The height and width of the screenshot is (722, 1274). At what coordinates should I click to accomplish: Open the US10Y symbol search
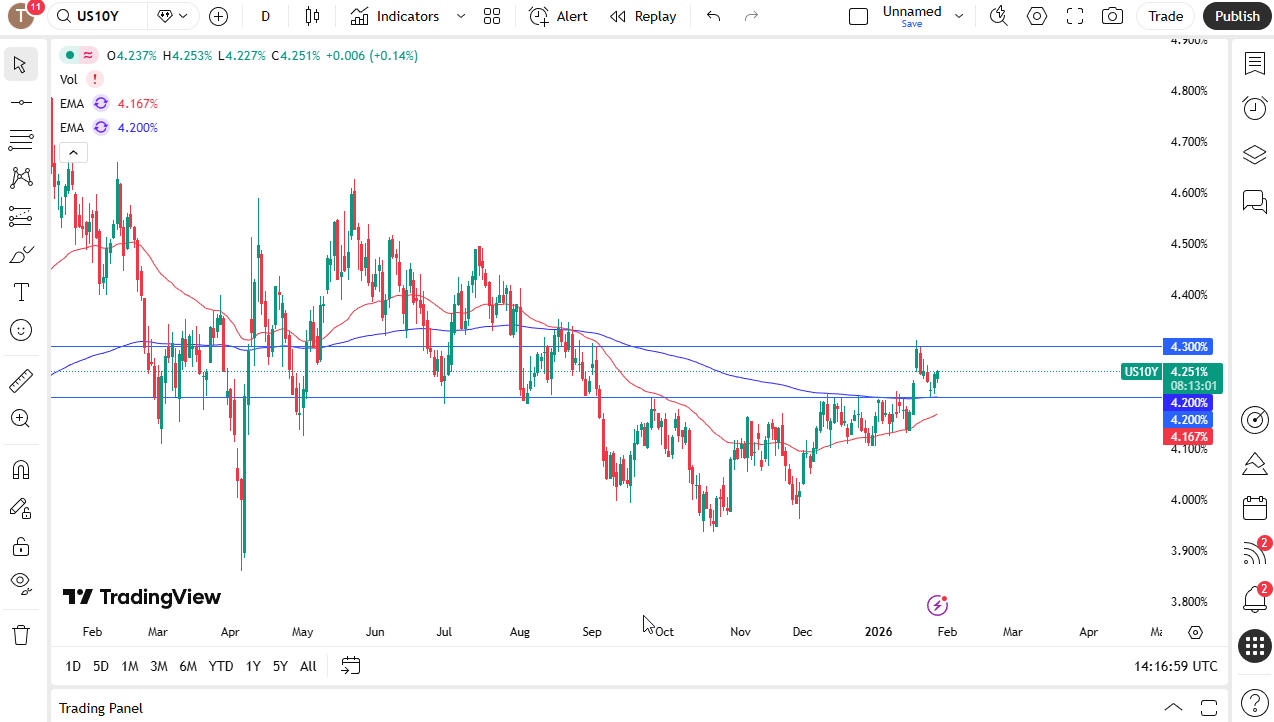coord(98,16)
